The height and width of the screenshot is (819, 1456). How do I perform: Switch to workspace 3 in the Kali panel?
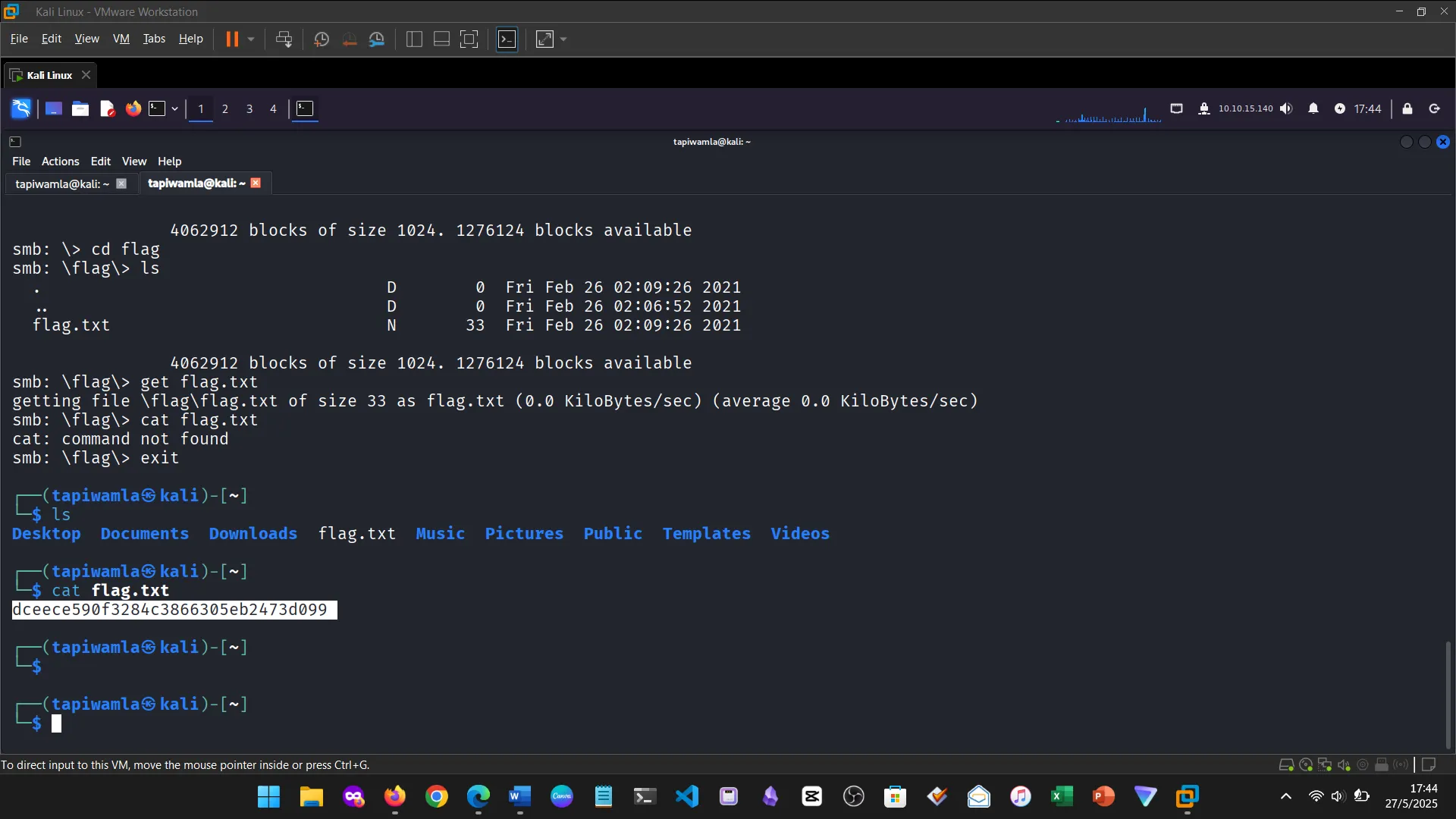(x=249, y=109)
